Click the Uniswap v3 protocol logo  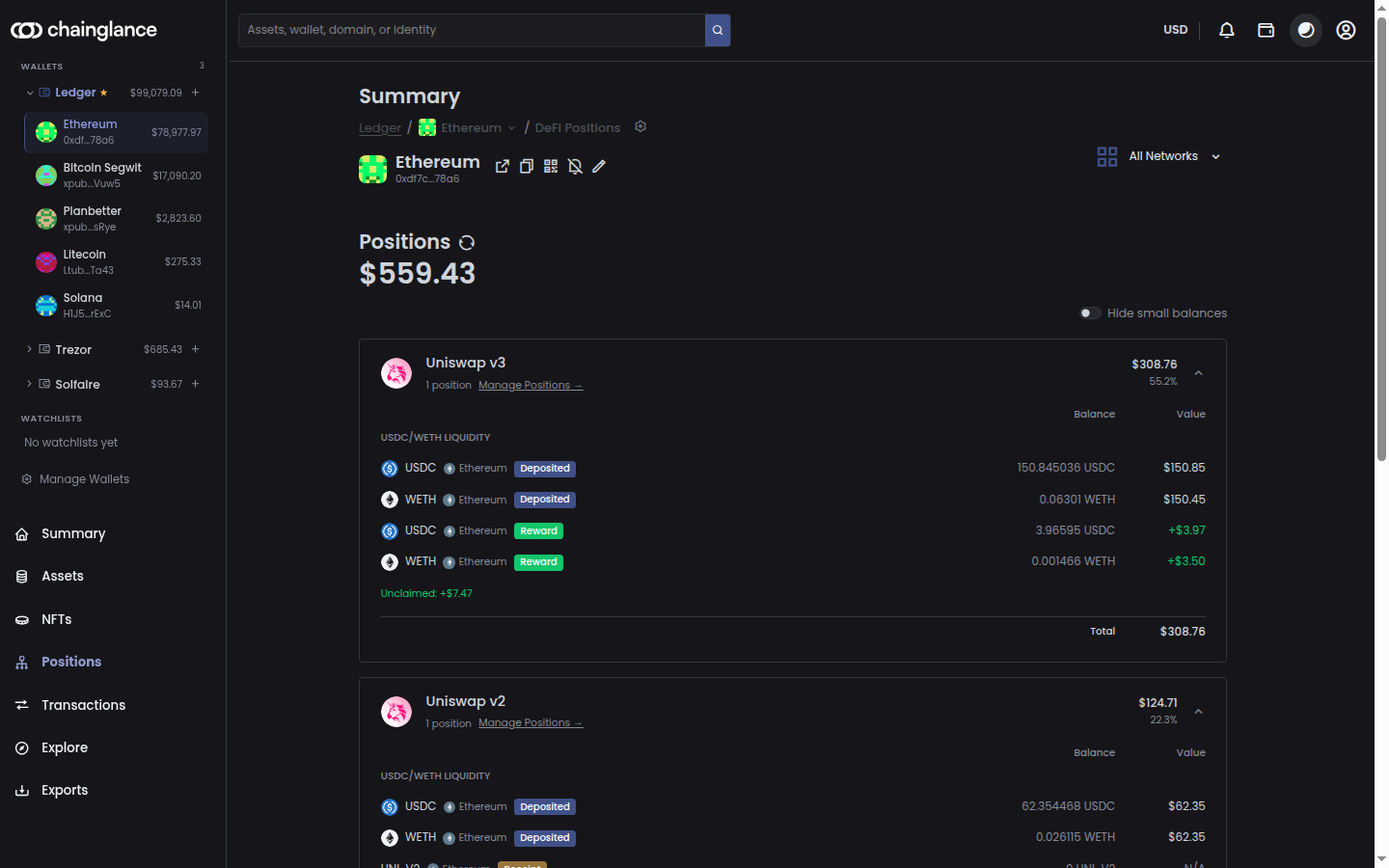[x=396, y=373]
